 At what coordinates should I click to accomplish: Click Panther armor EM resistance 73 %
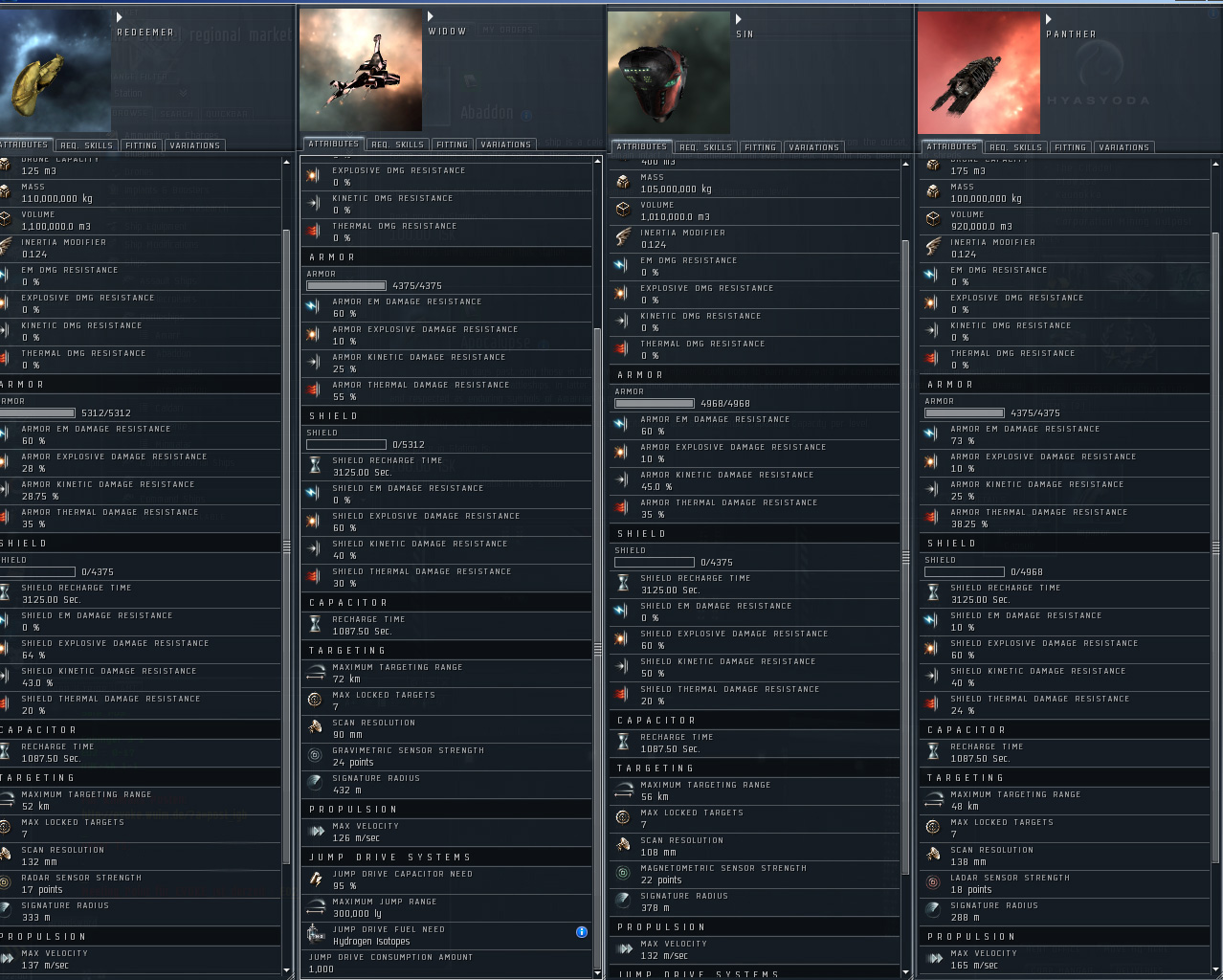[x=962, y=441]
